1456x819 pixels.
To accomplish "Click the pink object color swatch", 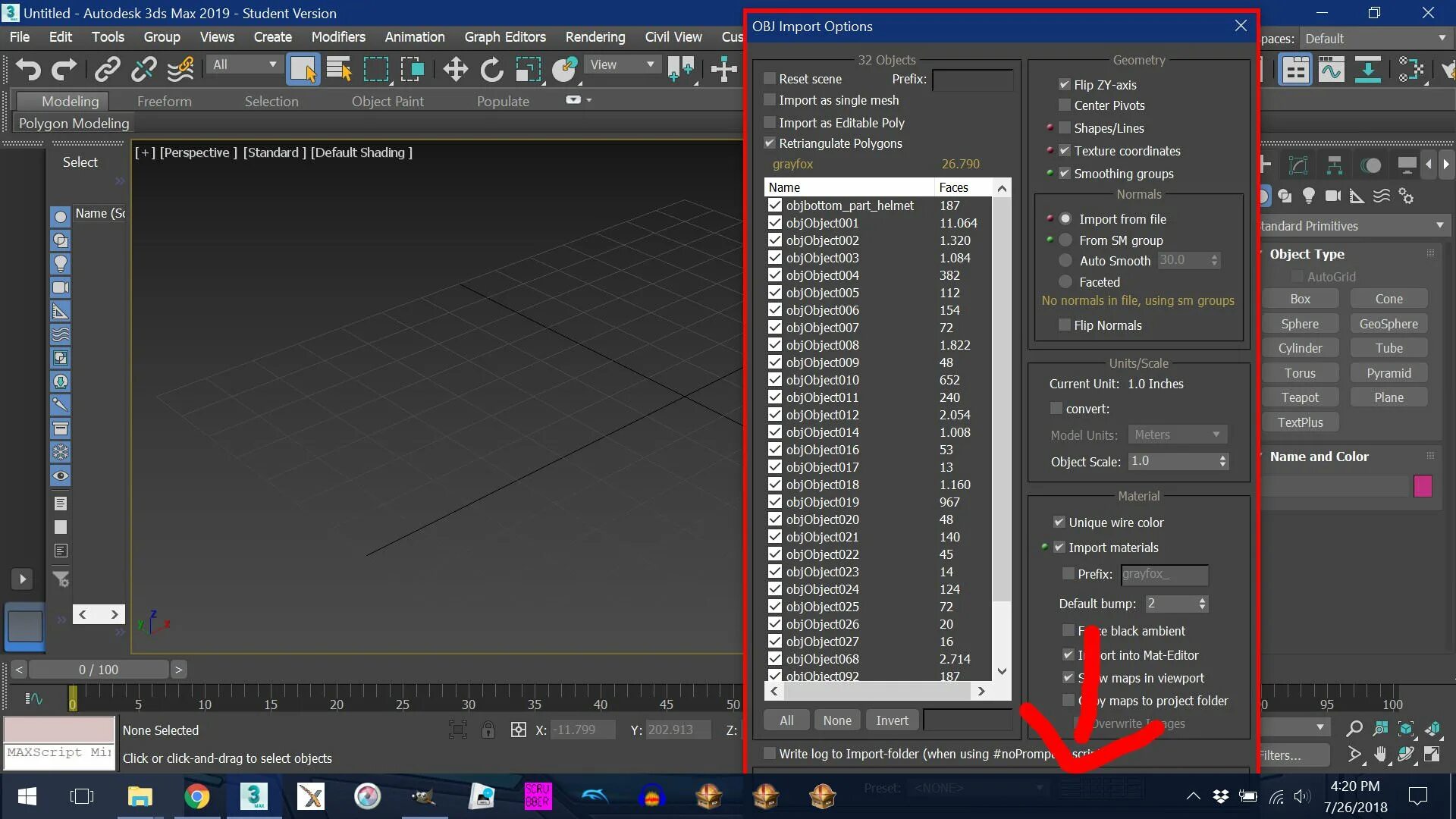I will [x=1423, y=486].
